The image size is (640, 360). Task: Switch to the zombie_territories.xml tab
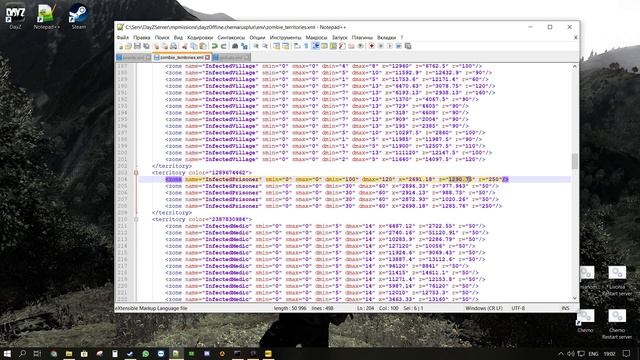pyautogui.click(x=181, y=58)
